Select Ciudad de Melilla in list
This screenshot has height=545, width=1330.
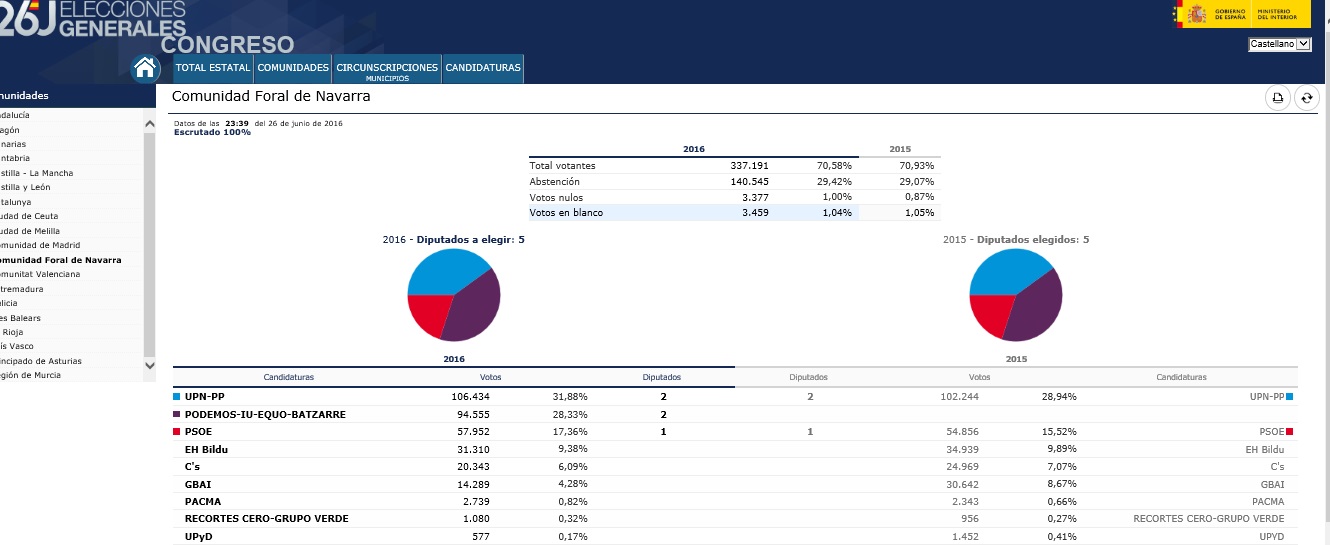30,231
